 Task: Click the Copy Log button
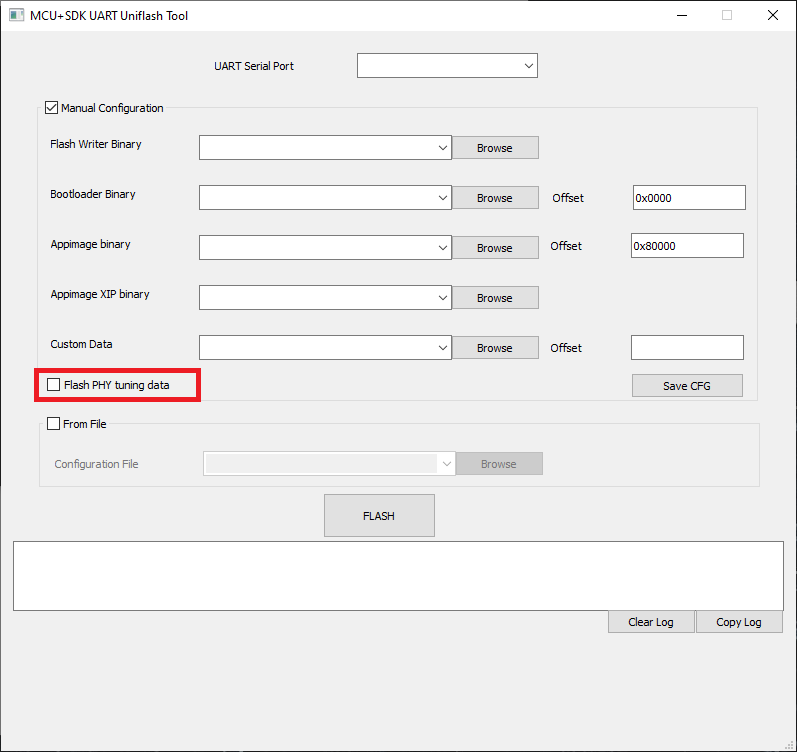point(739,622)
